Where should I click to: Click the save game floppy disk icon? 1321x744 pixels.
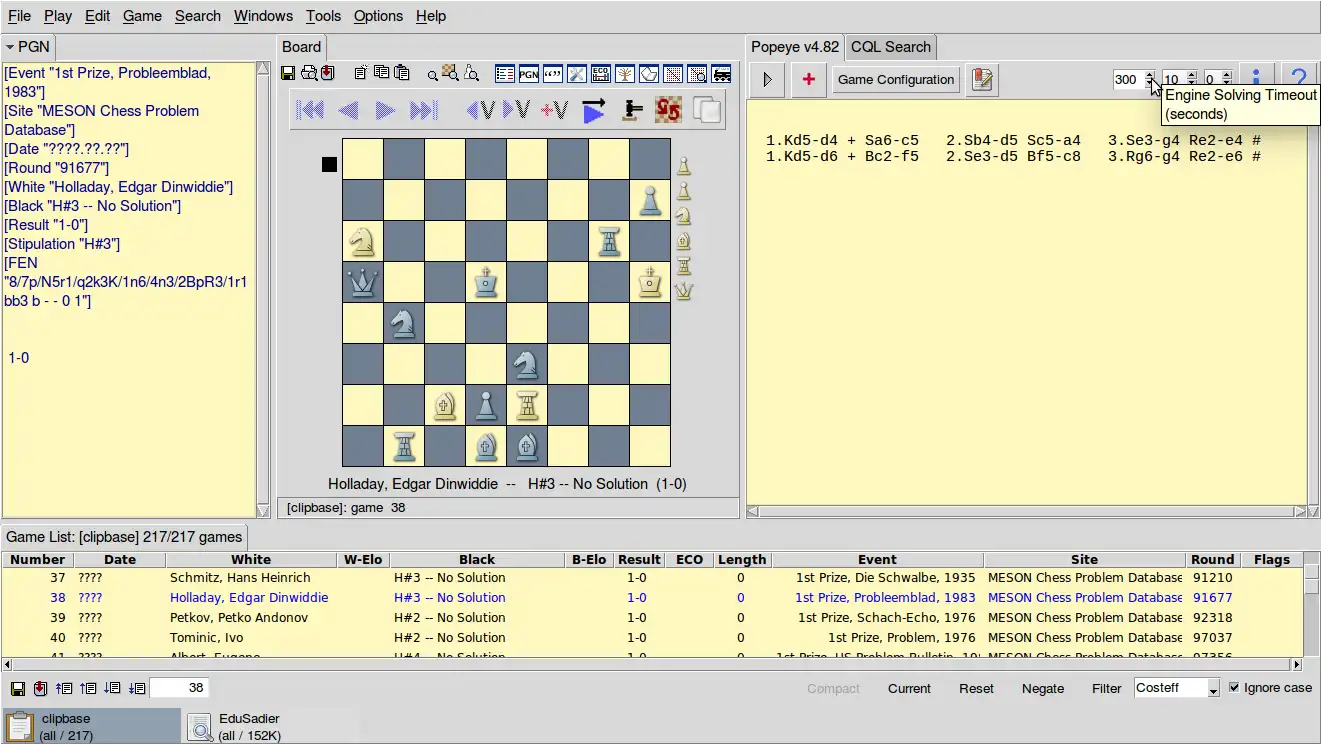tap(288, 73)
